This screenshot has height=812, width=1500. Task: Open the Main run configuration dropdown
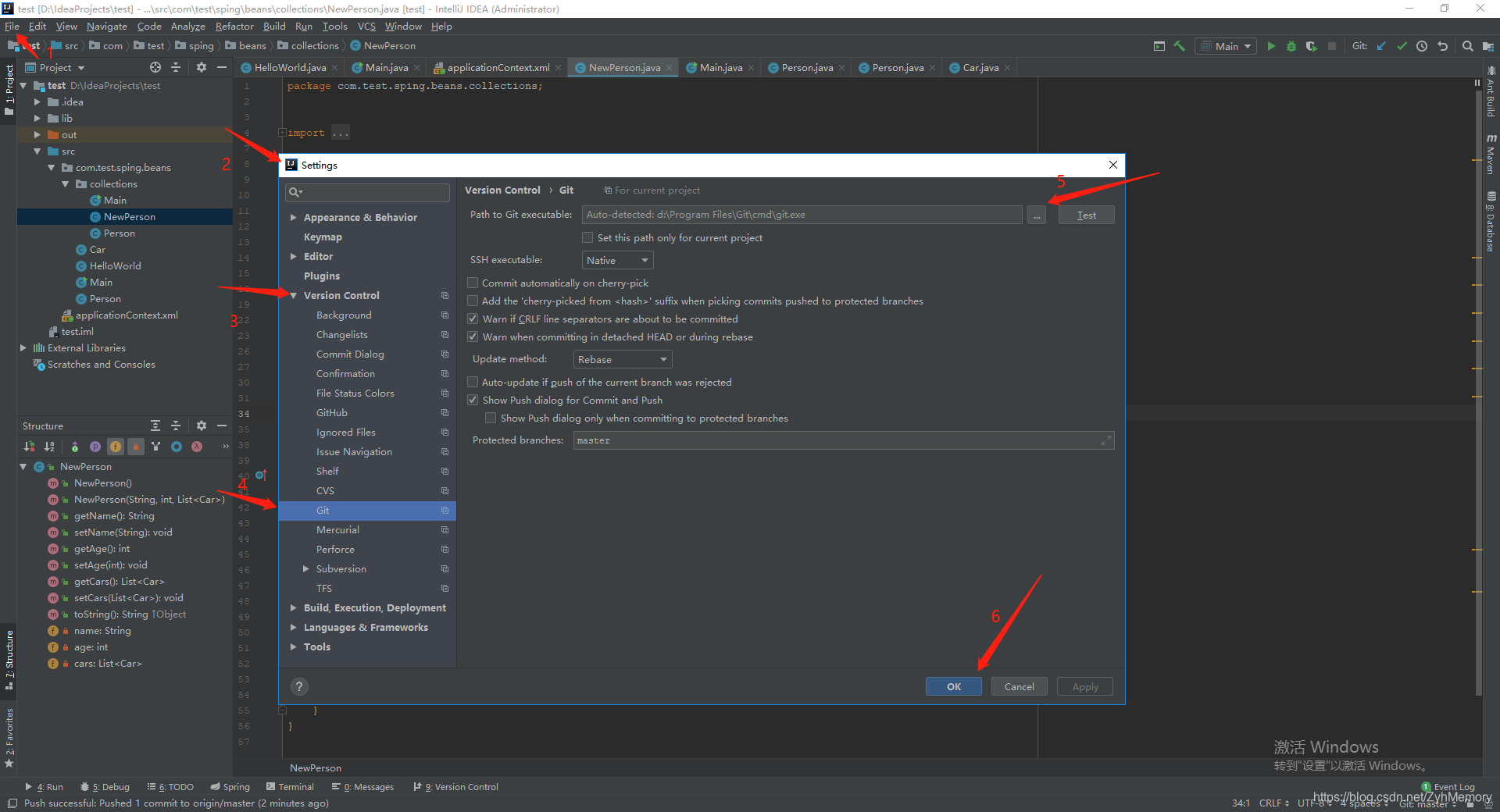(1227, 46)
